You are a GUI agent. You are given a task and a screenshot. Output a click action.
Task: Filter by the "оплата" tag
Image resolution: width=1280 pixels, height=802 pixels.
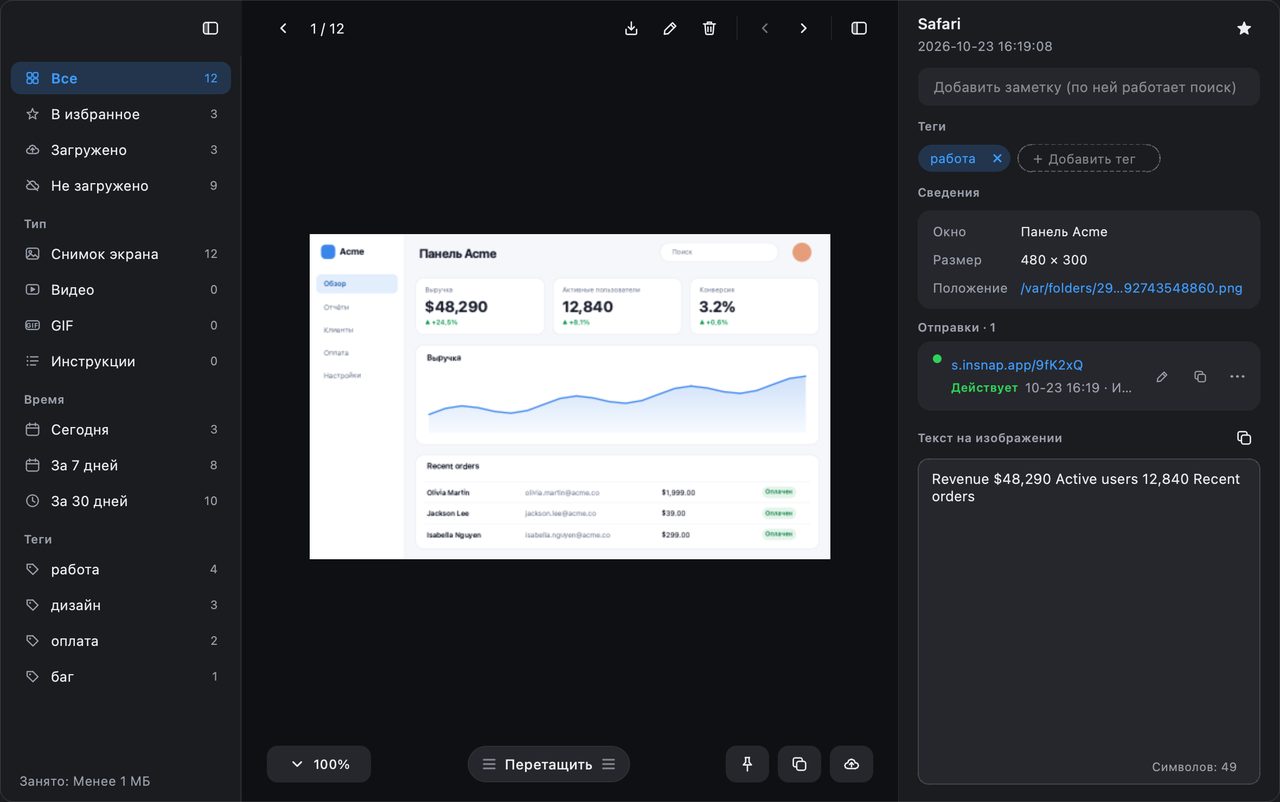(121, 641)
